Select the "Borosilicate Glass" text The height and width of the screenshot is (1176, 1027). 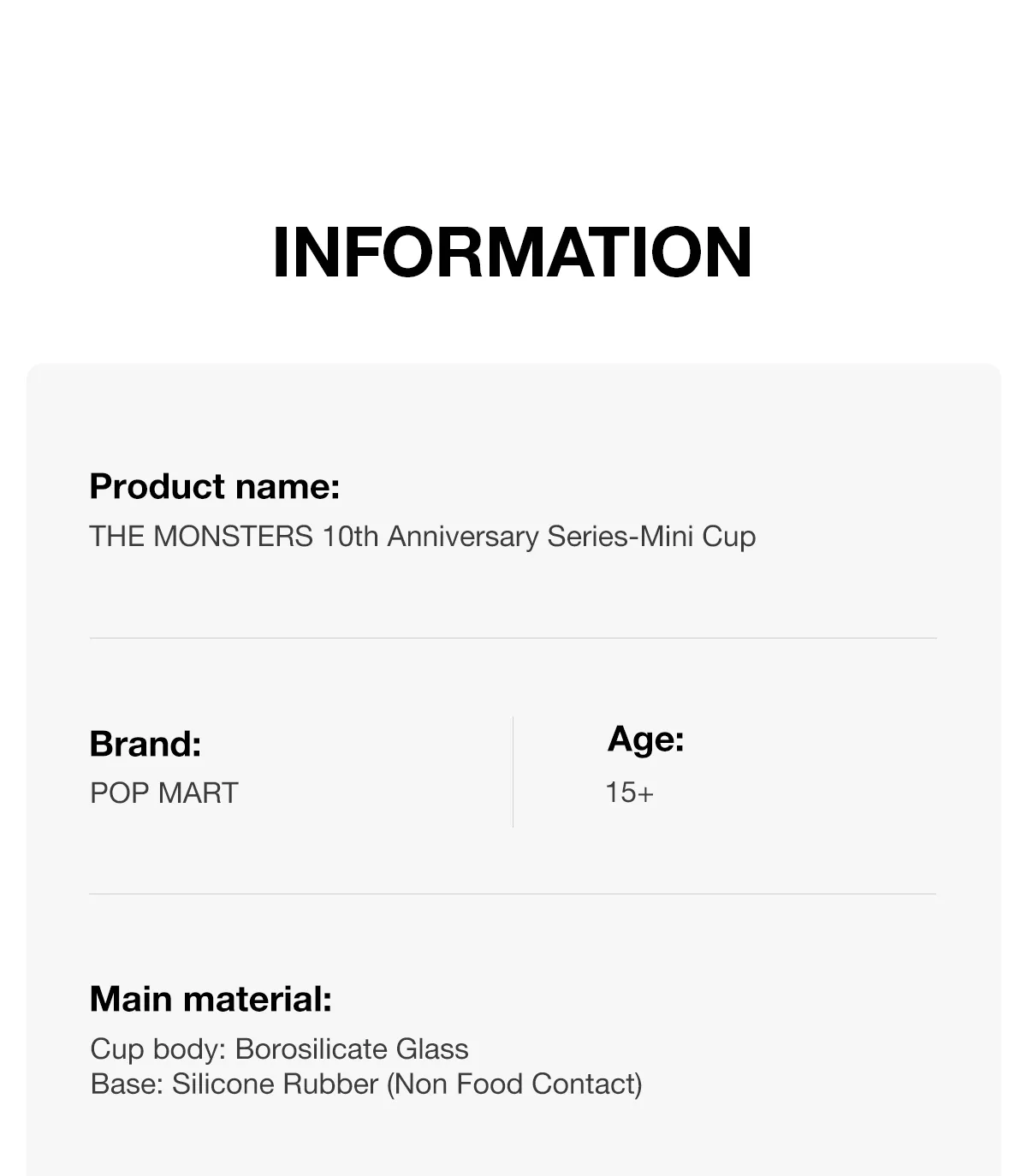pos(352,1048)
